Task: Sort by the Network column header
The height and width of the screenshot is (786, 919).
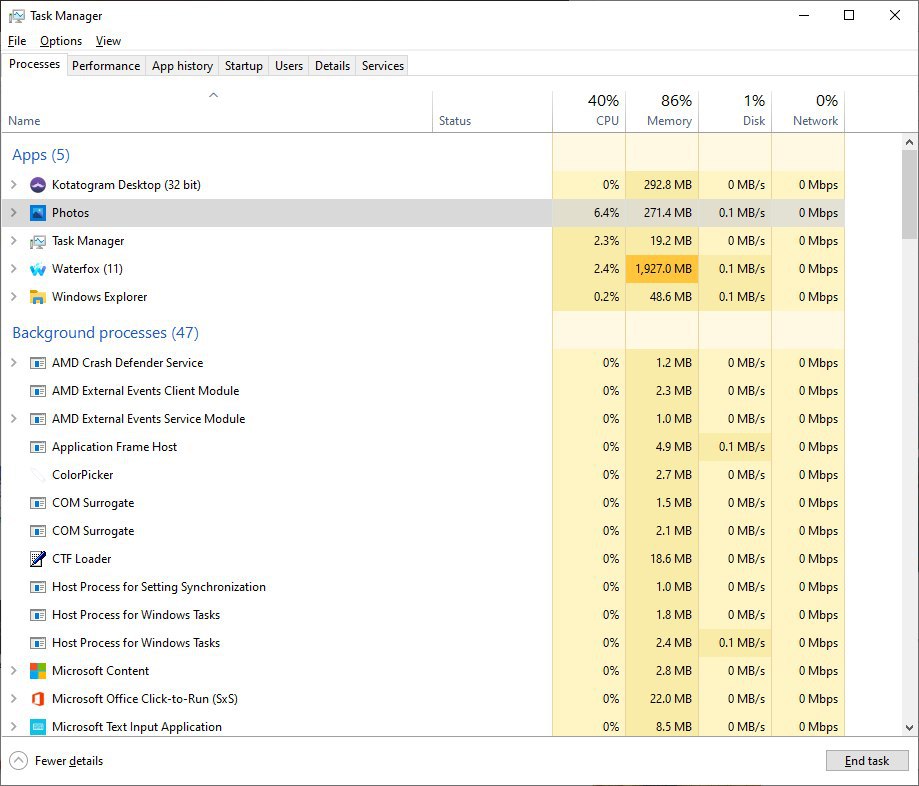Action: pyautogui.click(x=808, y=111)
